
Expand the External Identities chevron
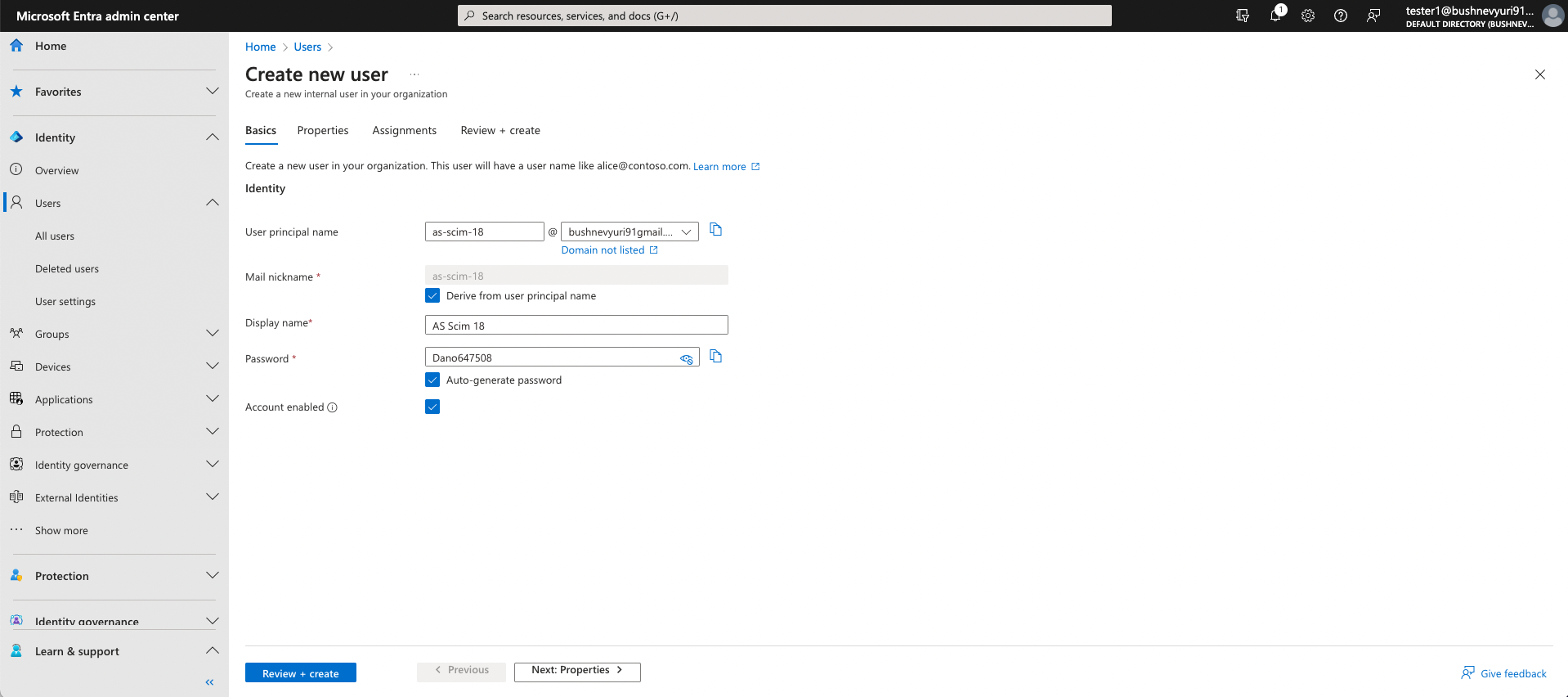click(x=213, y=497)
